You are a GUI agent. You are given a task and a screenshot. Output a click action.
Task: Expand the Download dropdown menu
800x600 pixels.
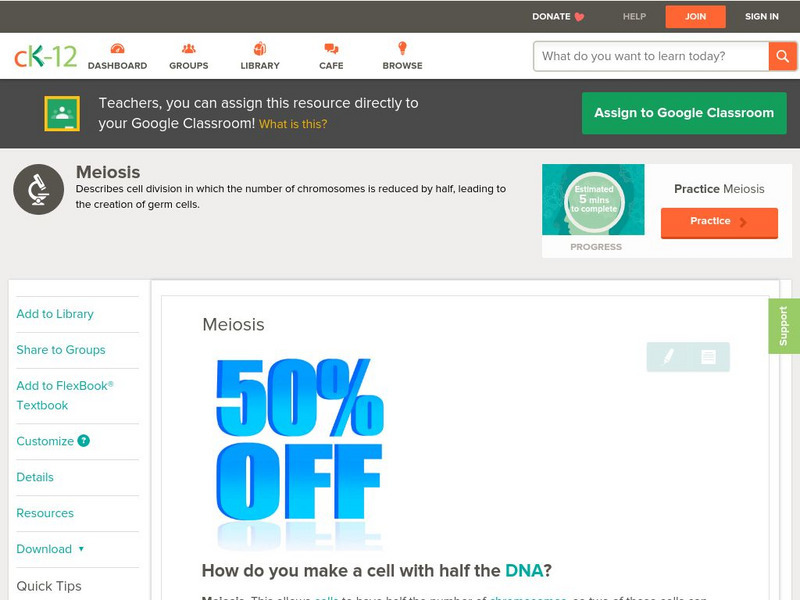point(50,549)
